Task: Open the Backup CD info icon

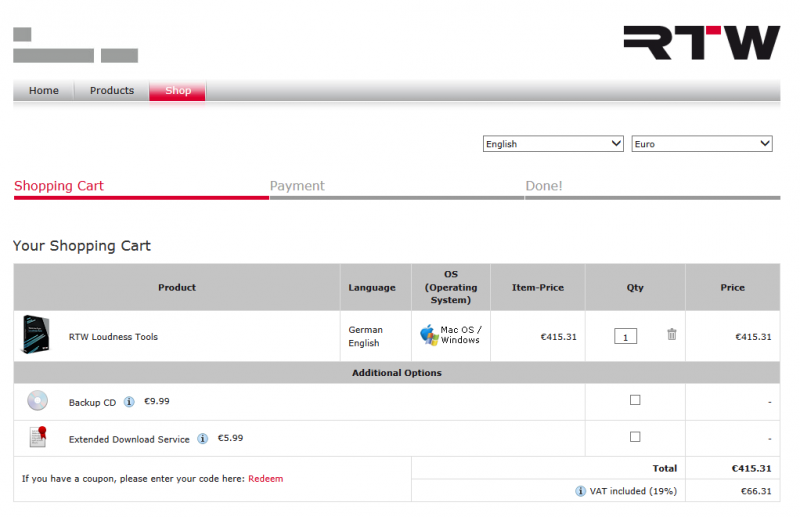Action: point(129,402)
